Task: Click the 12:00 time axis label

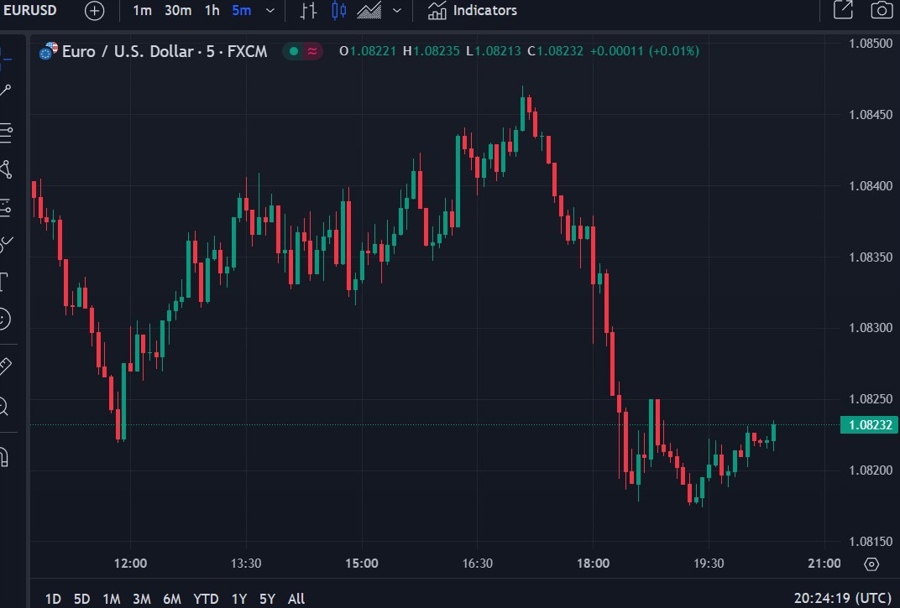Action: (130, 563)
